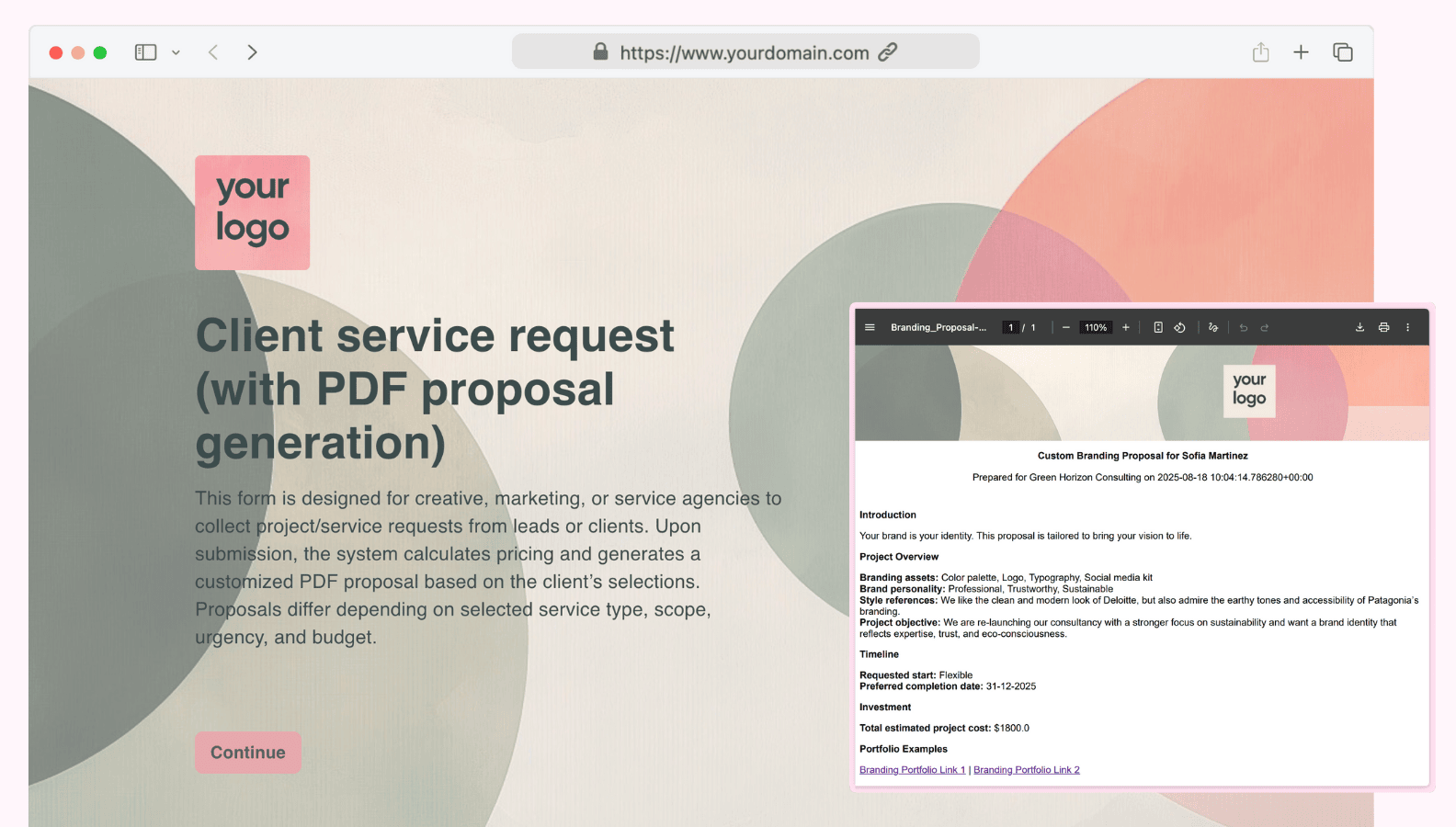The width and height of the screenshot is (1456, 827).
Task: Click the 'Branding assets:' line in PDF
Action: 1006,578
